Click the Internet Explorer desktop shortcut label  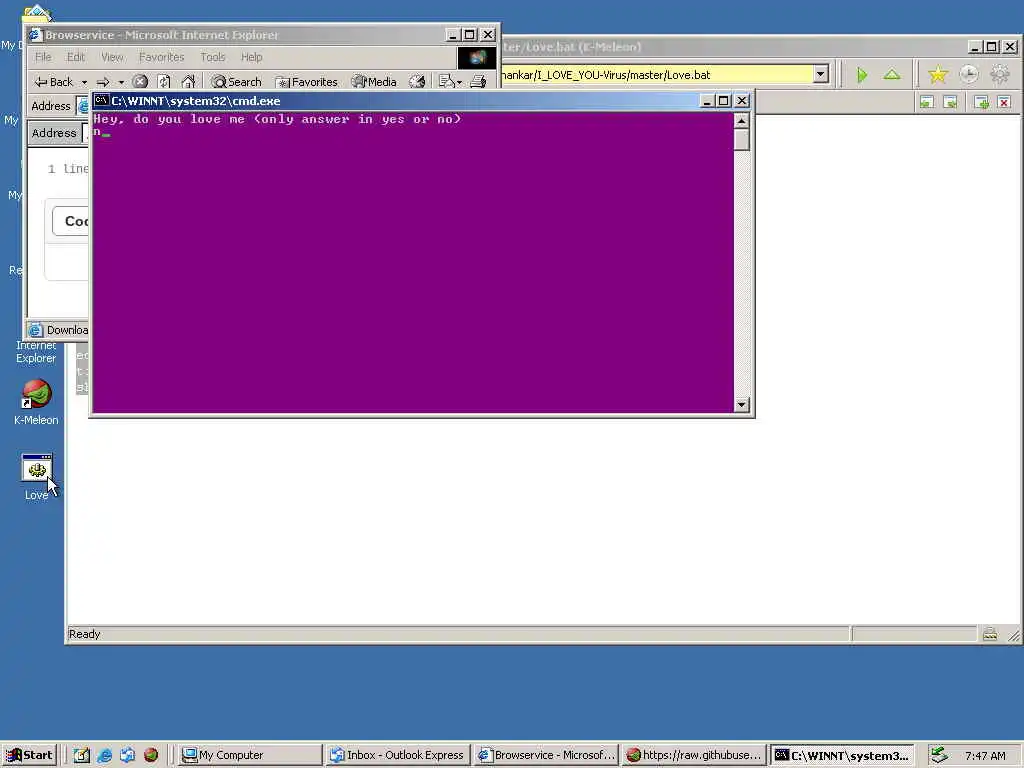click(36, 351)
